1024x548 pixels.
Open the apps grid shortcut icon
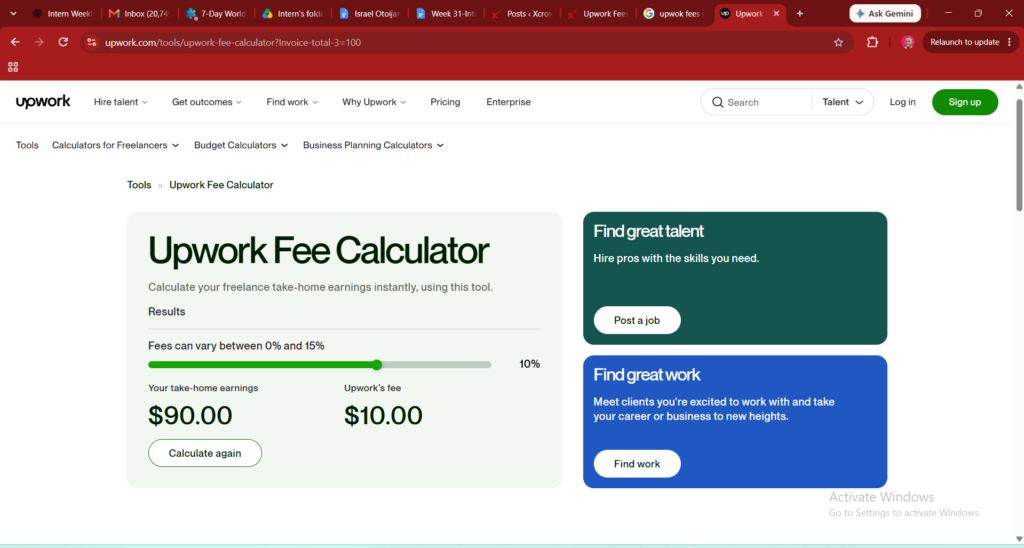[x=13, y=67]
